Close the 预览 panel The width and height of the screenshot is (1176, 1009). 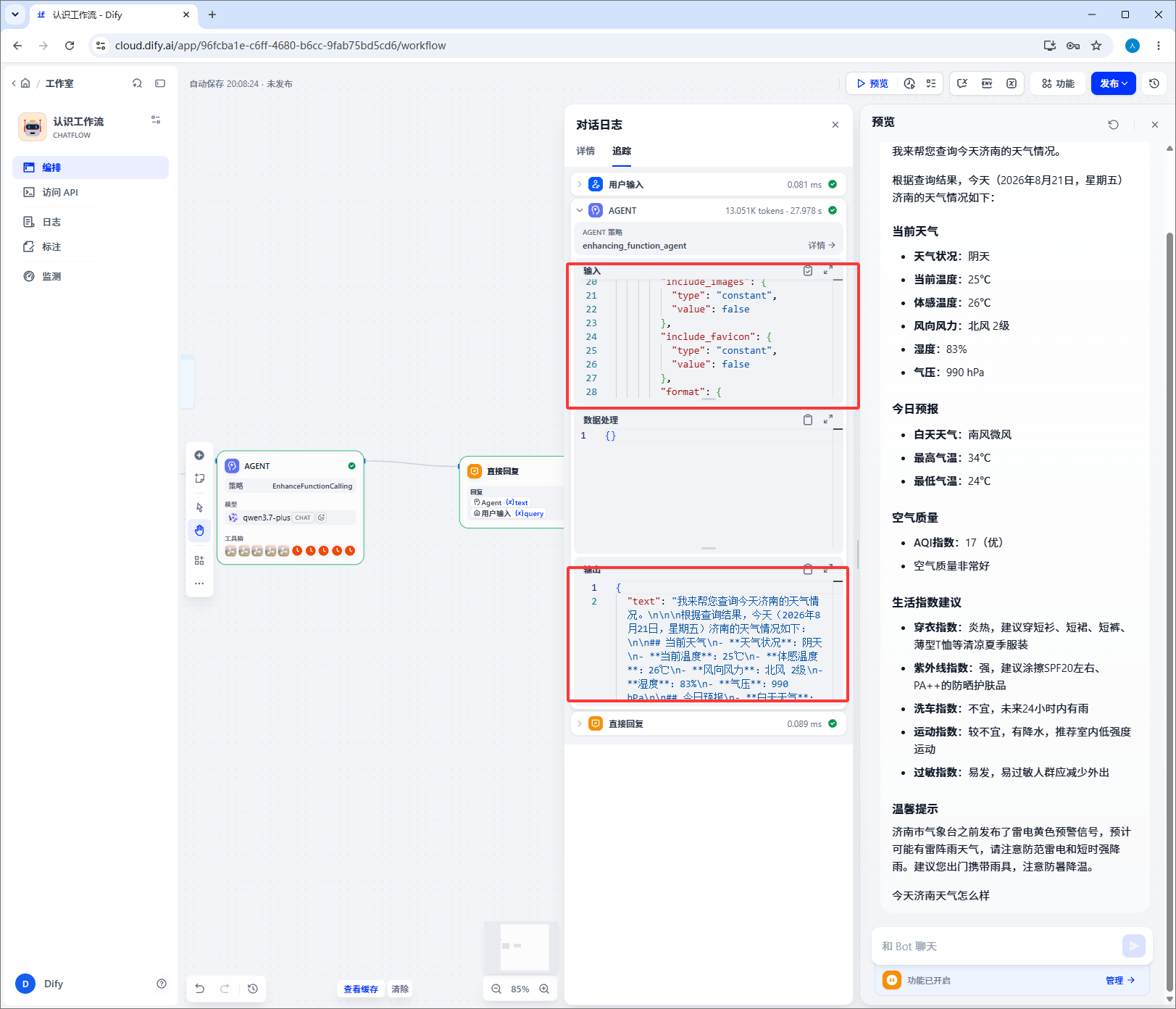coord(1155,125)
